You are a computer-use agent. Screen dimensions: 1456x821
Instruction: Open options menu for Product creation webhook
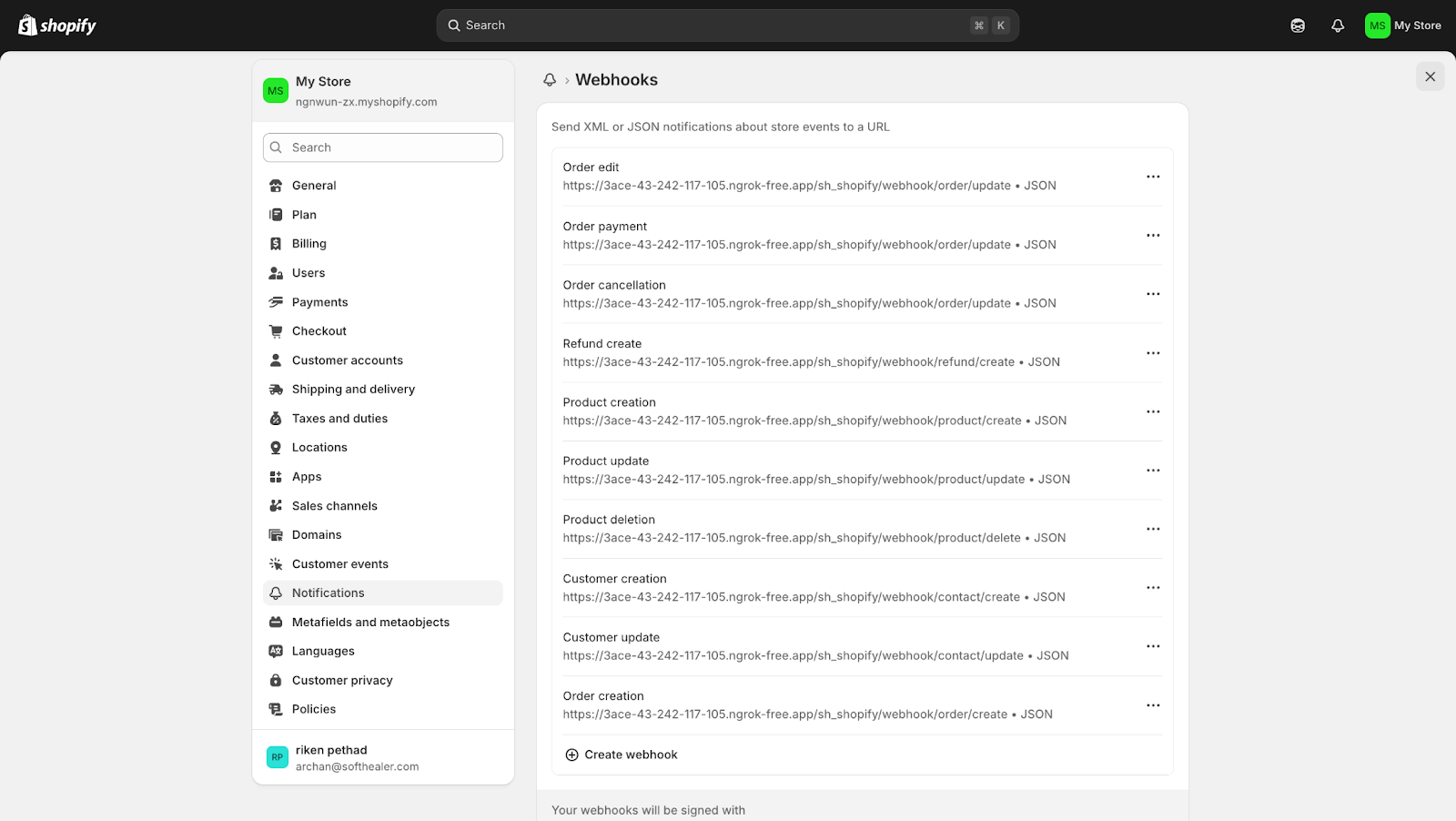(x=1153, y=411)
